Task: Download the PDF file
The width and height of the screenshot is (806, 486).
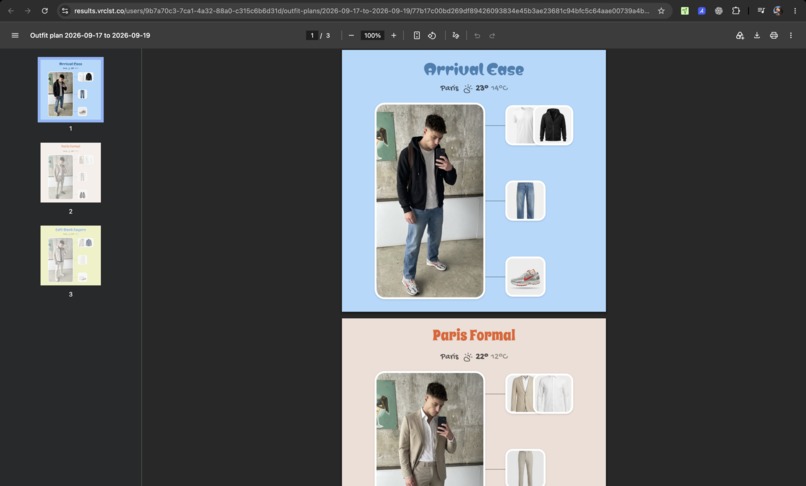Action: [757, 35]
